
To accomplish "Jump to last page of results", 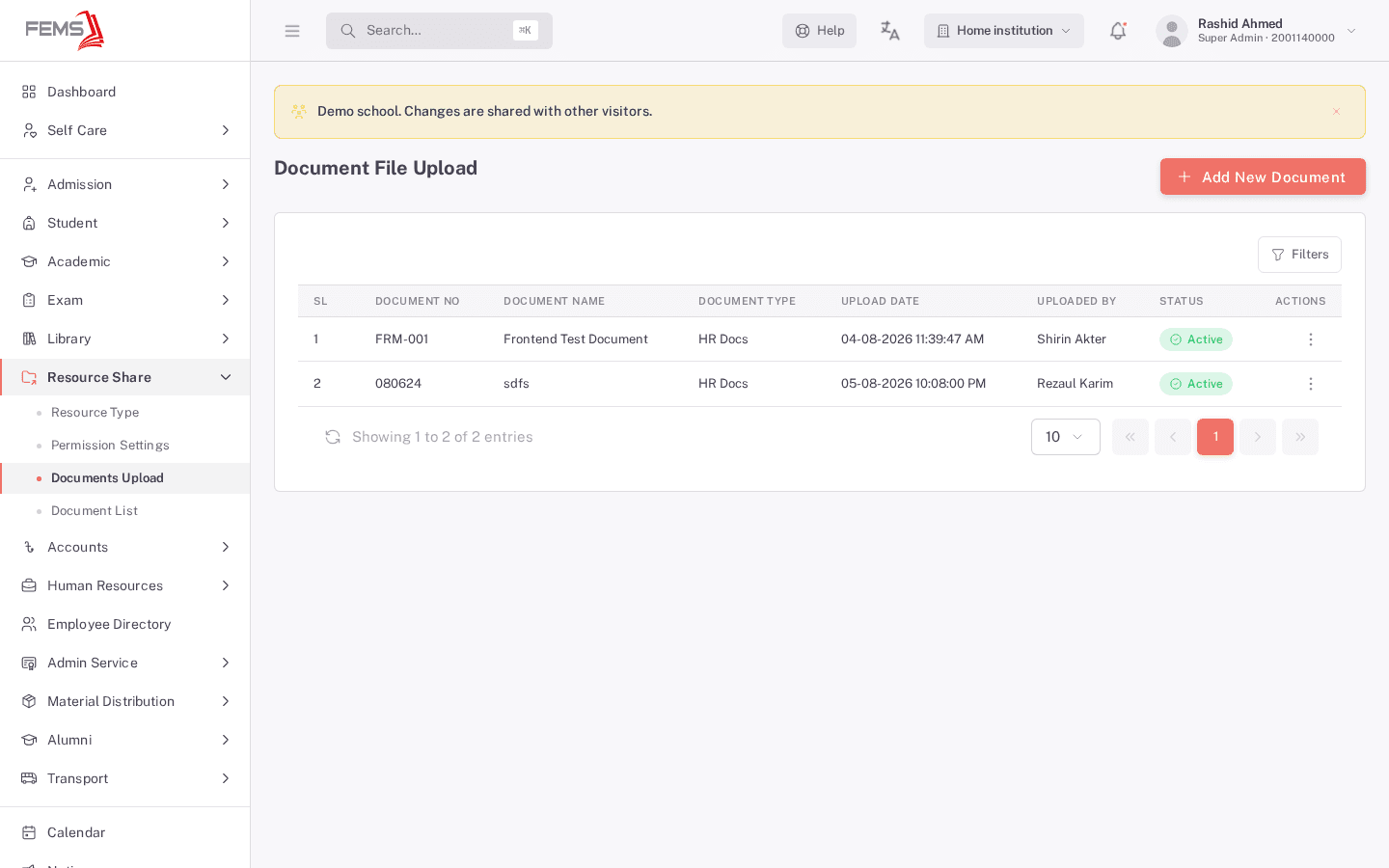I will coord(1300,437).
